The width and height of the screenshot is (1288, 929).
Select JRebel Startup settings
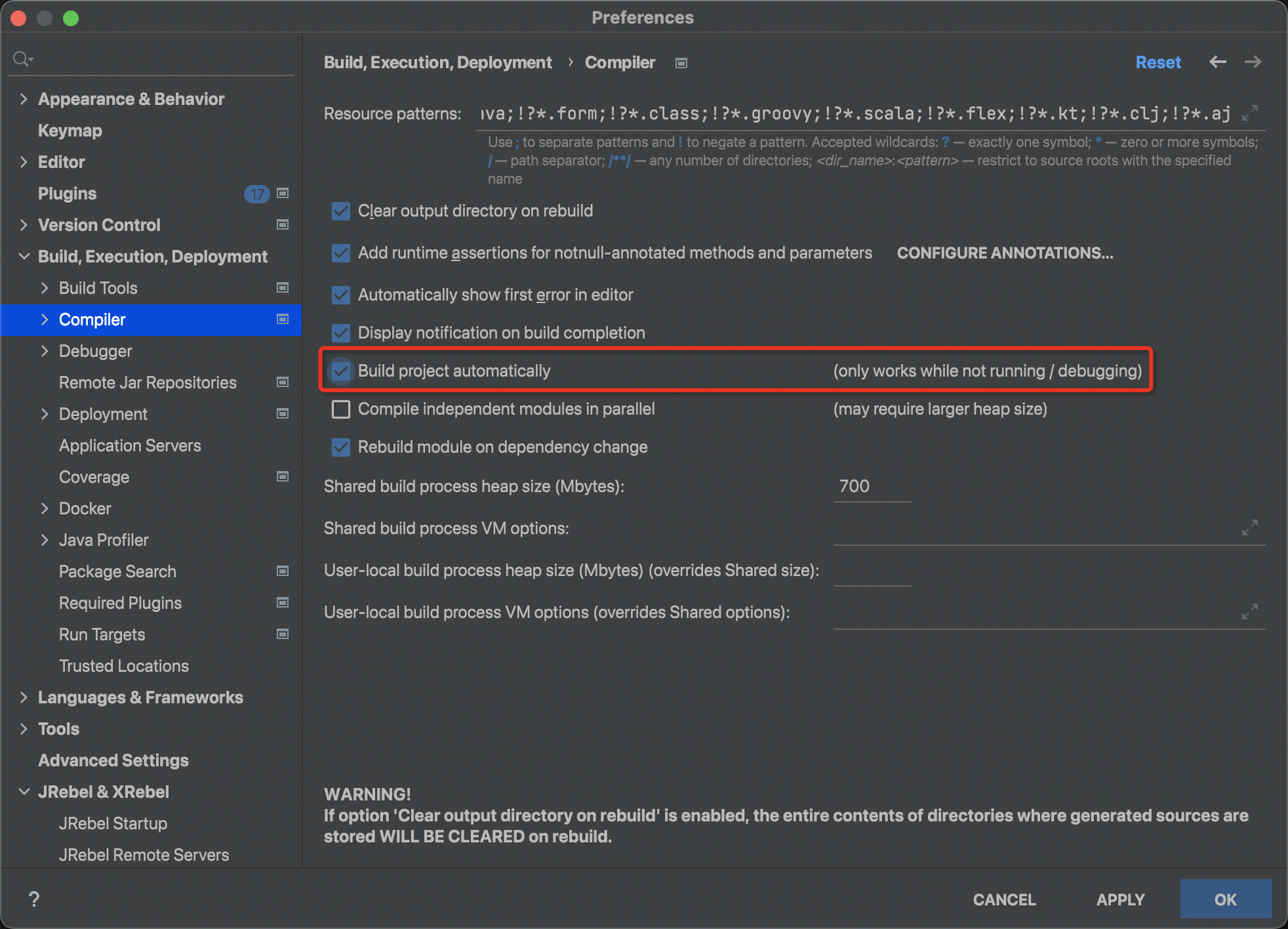pyautogui.click(x=113, y=823)
